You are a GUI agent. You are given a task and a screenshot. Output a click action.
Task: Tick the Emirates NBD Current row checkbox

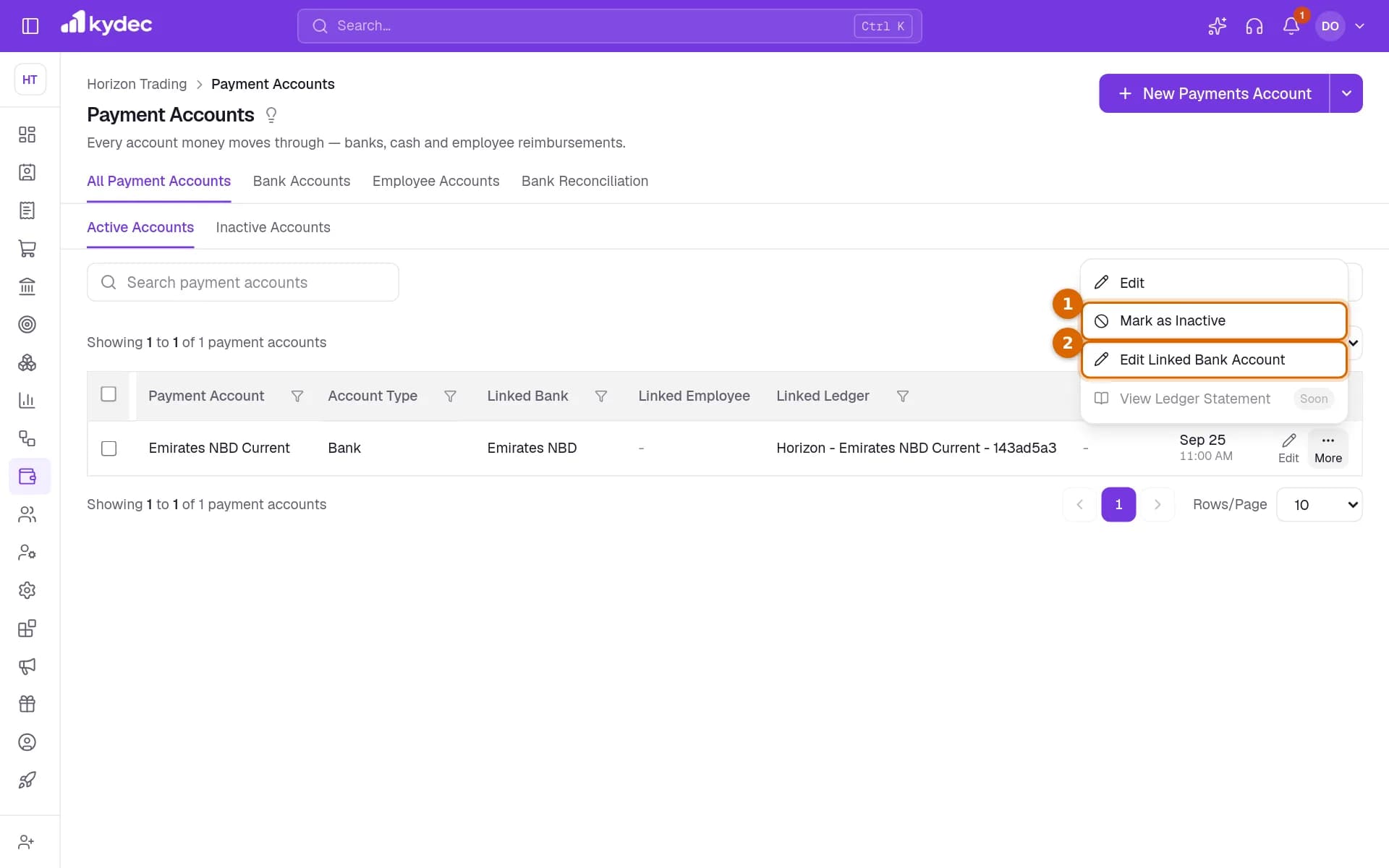click(109, 448)
